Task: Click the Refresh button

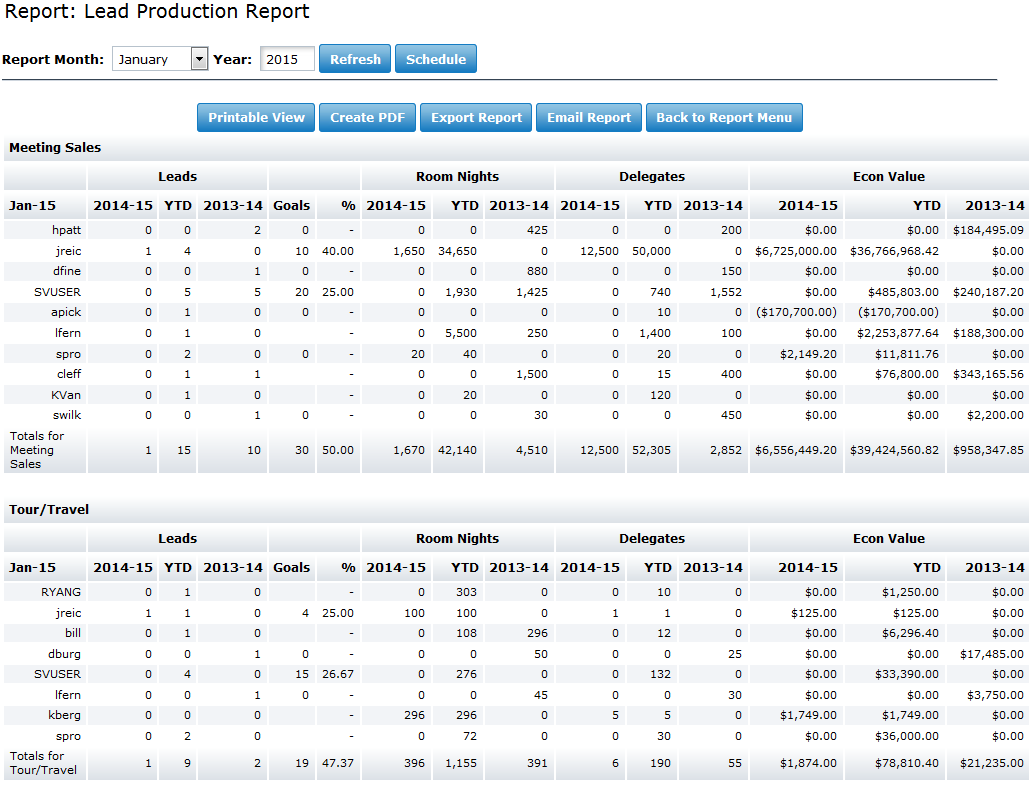Action: (x=355, y=59)
